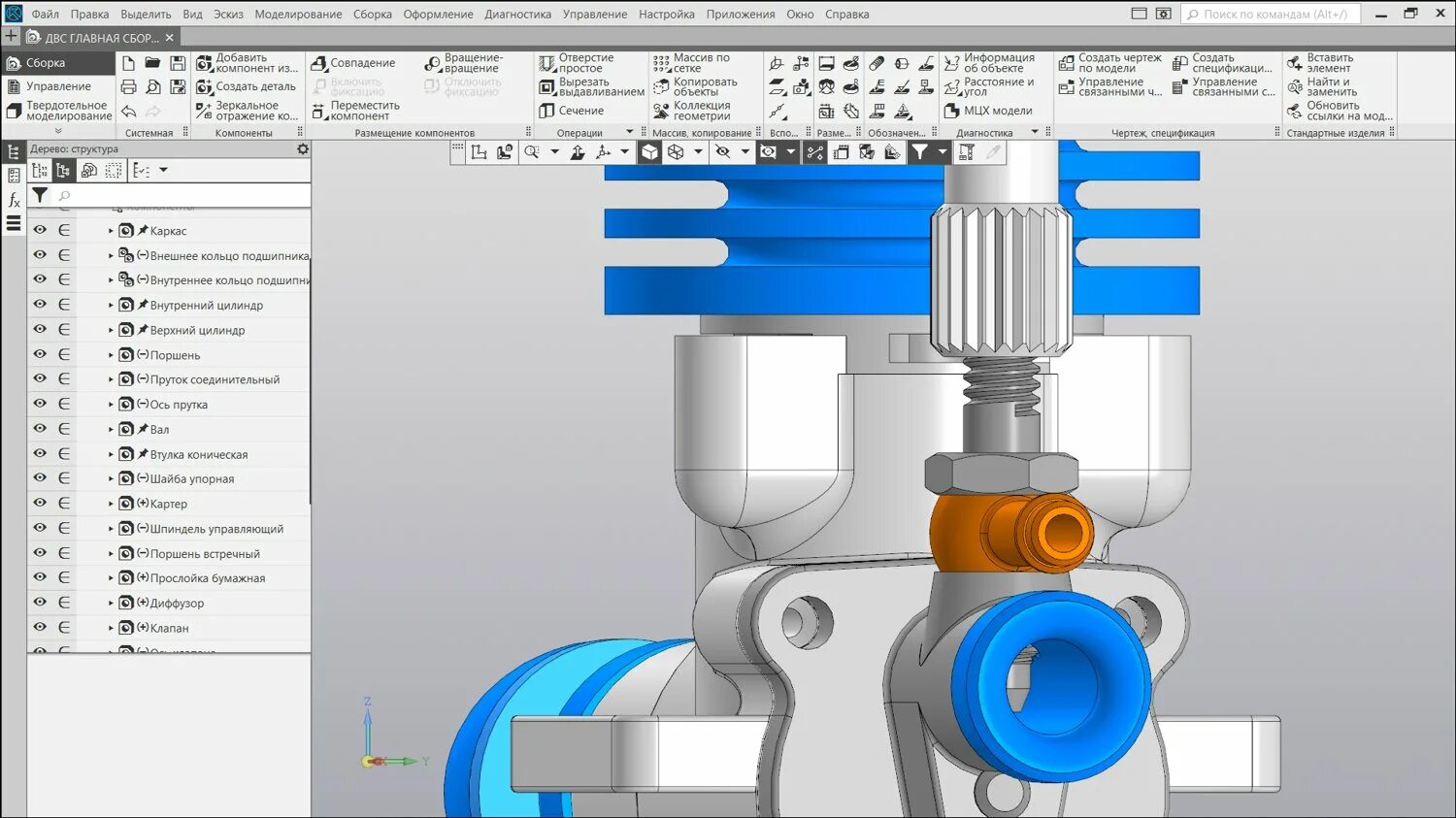Open the Приложения menu

(741, 15)
